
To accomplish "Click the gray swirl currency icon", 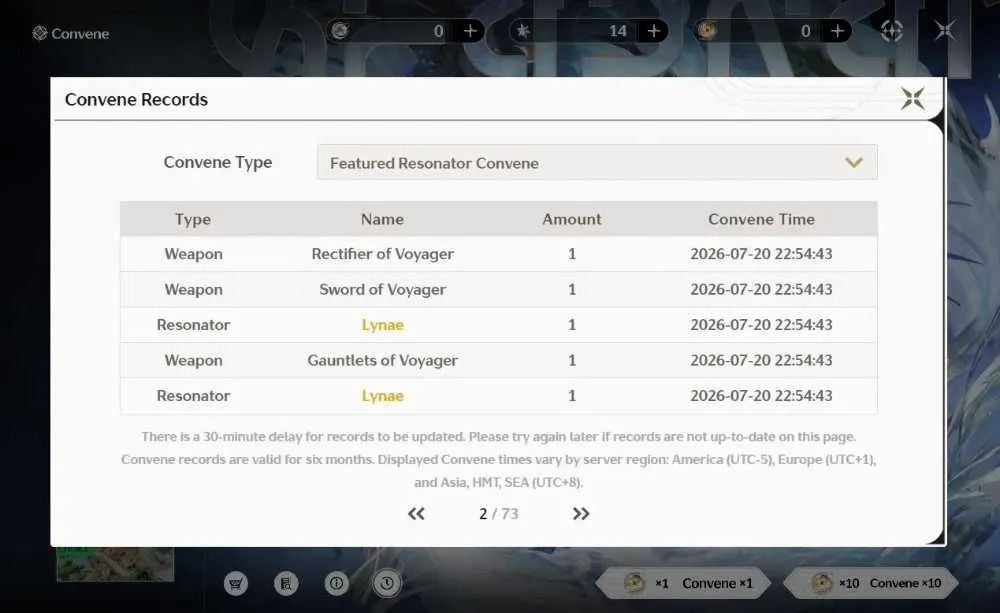I will pos(340,30).
